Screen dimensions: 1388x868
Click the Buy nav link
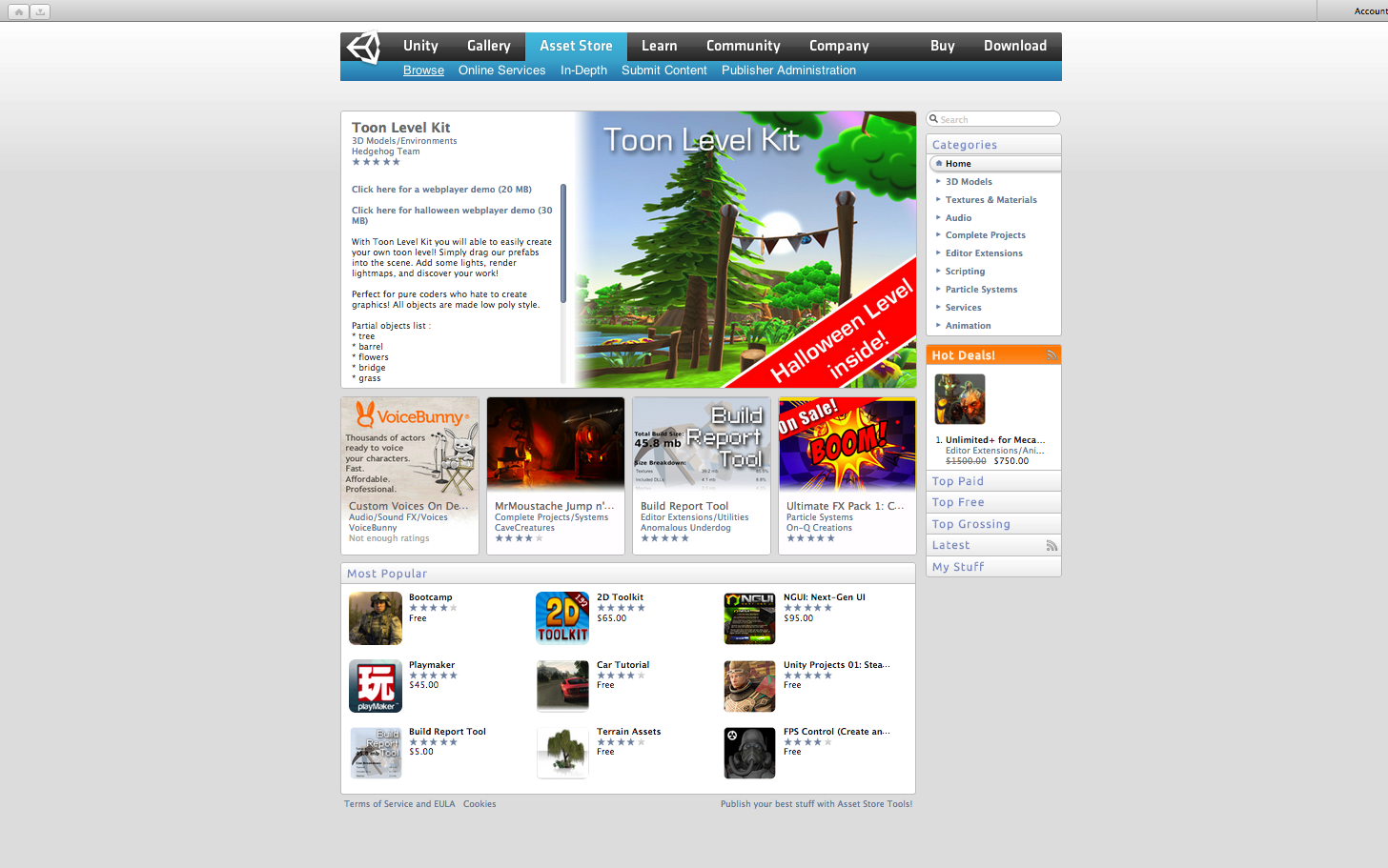pos(943,46)
